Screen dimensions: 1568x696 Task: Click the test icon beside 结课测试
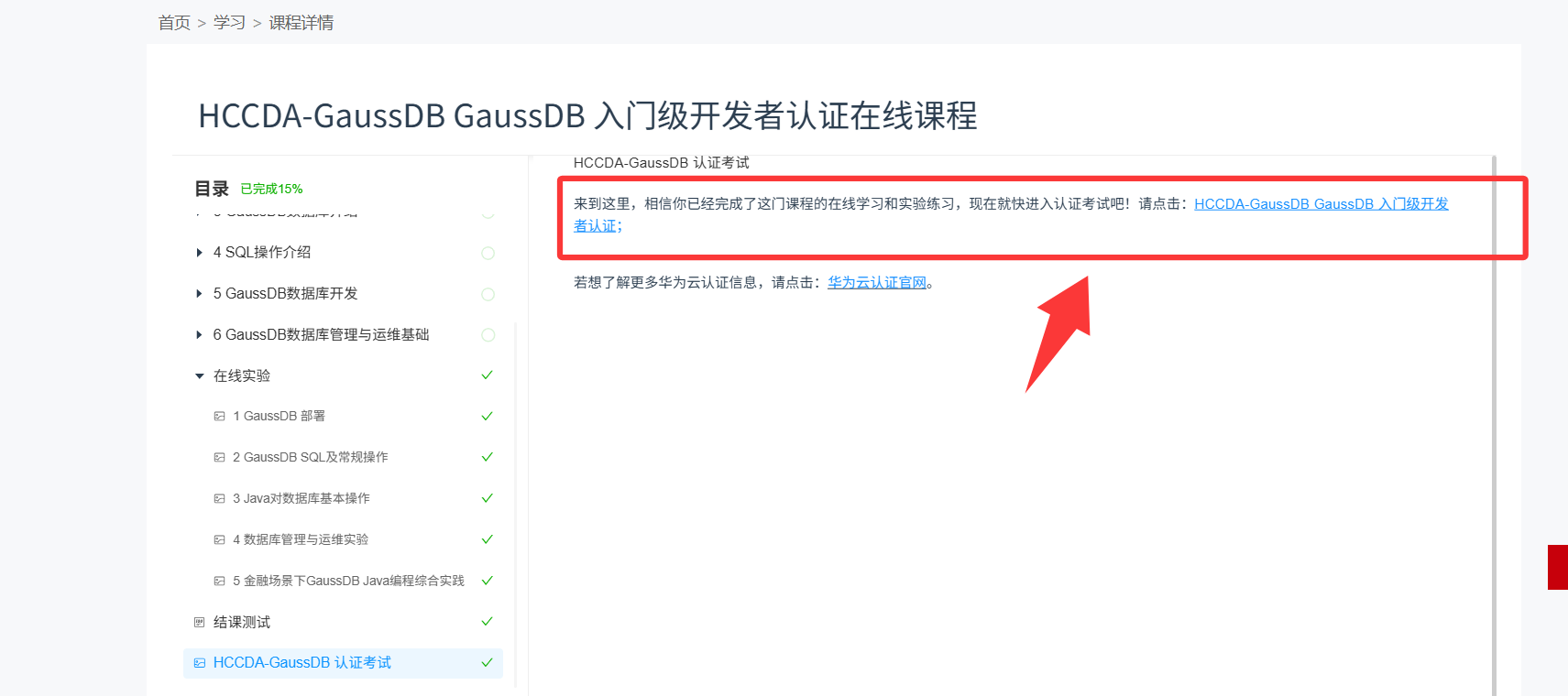pos(199,623)
